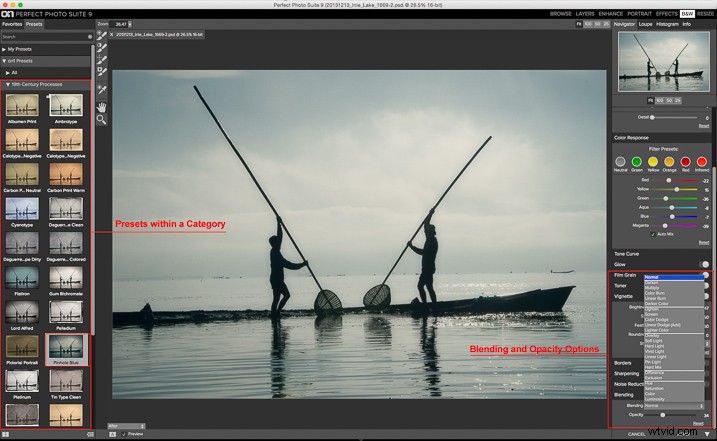Close the open document tab
717x441 pixels.
[111, 34]
